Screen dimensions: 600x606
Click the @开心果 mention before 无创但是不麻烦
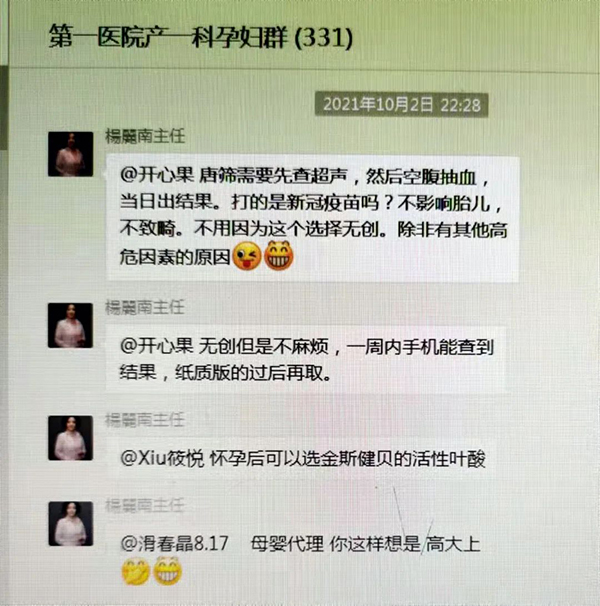click(x=157, y=346)
